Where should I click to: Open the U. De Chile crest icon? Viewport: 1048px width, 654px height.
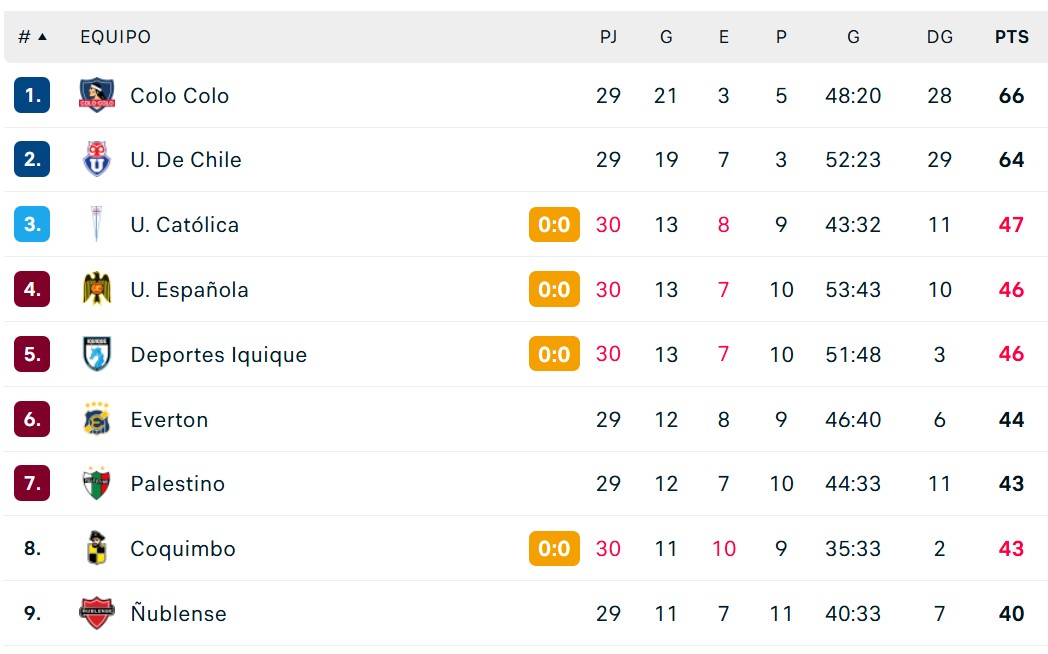97,159
